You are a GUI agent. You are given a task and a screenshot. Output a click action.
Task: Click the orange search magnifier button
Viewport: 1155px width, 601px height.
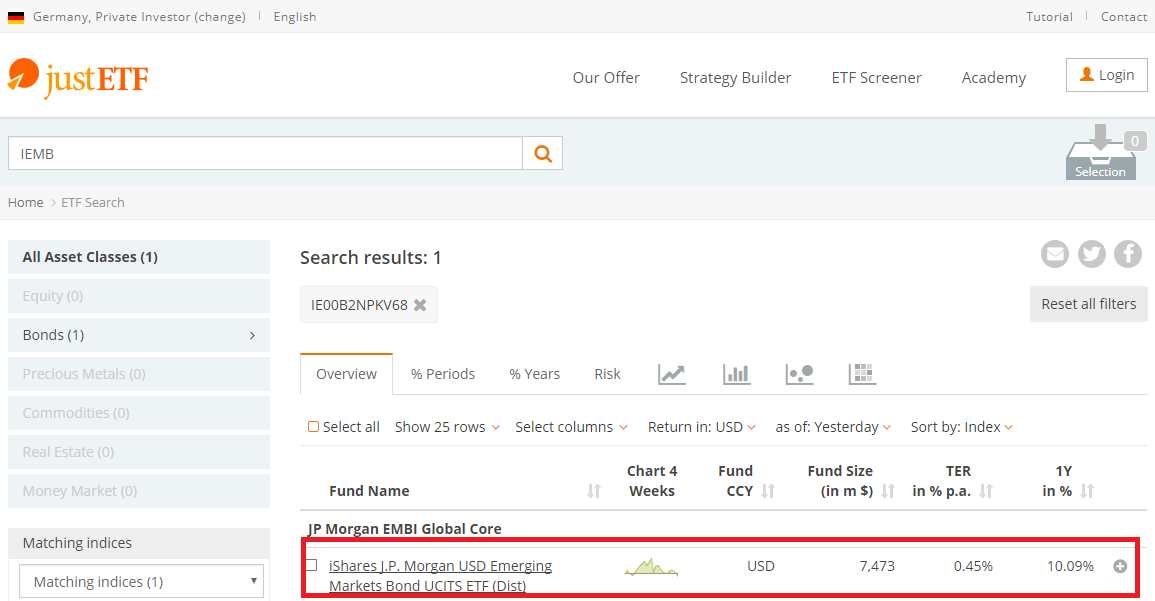coord(543,153)
